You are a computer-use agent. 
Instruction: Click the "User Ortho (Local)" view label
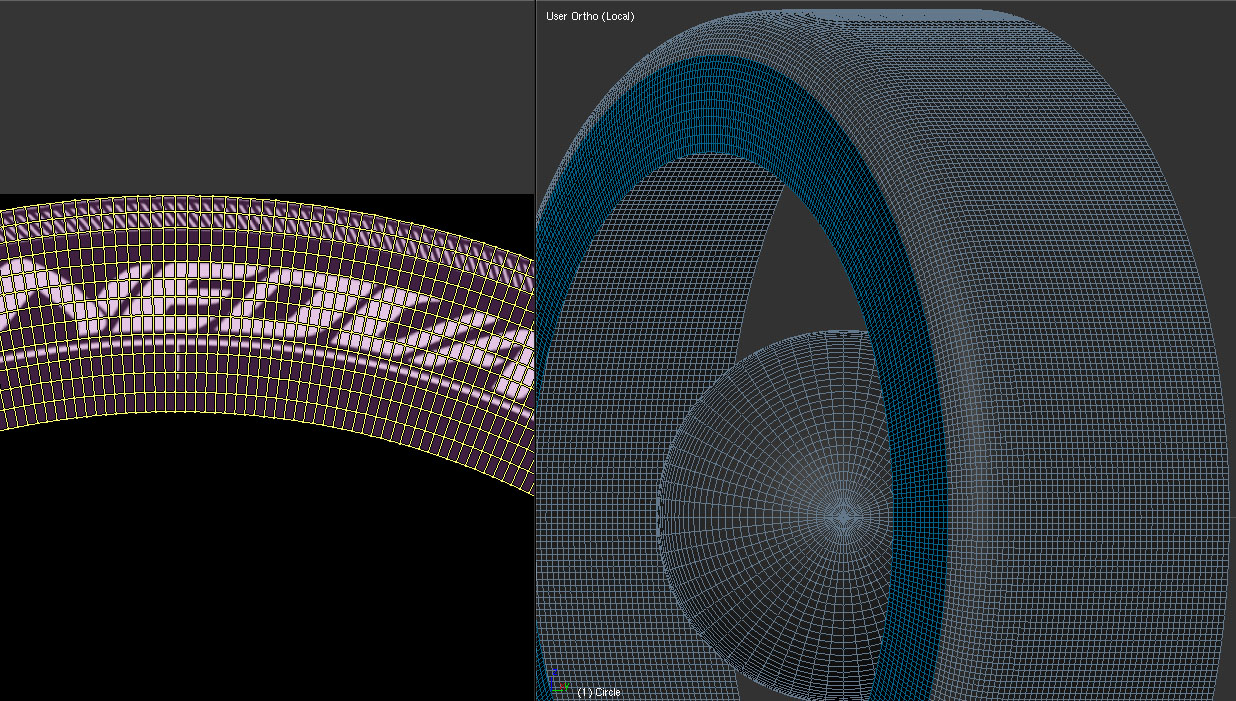590,16
